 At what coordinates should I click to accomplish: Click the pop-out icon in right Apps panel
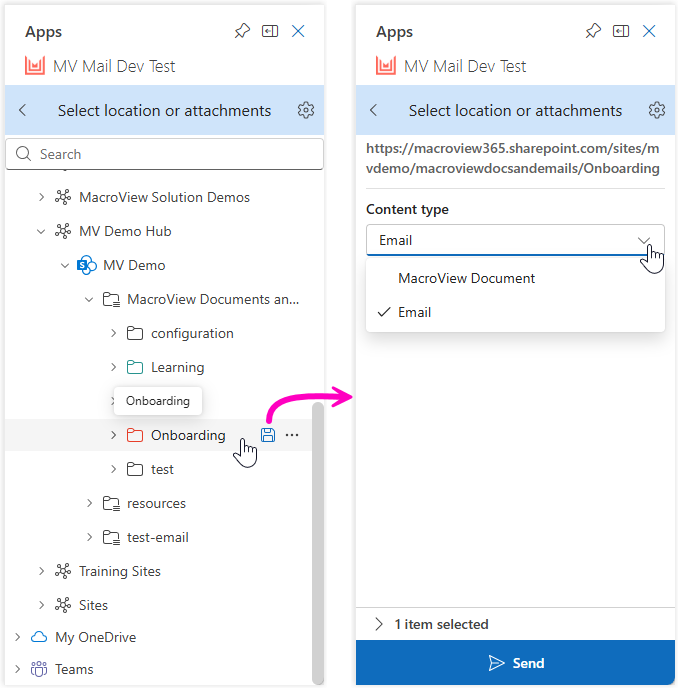tap(621, 31)
